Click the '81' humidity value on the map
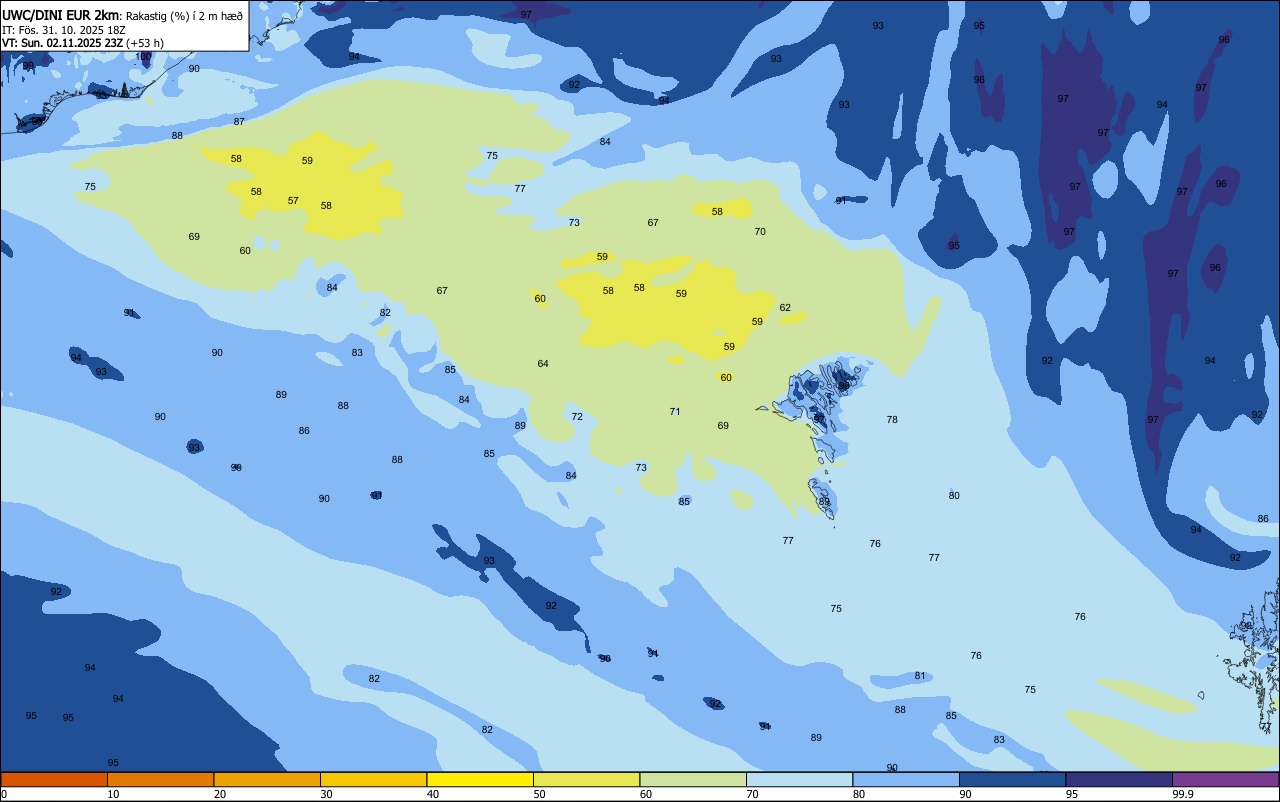Screen dimensions: 1280x802 pos(920,676)
